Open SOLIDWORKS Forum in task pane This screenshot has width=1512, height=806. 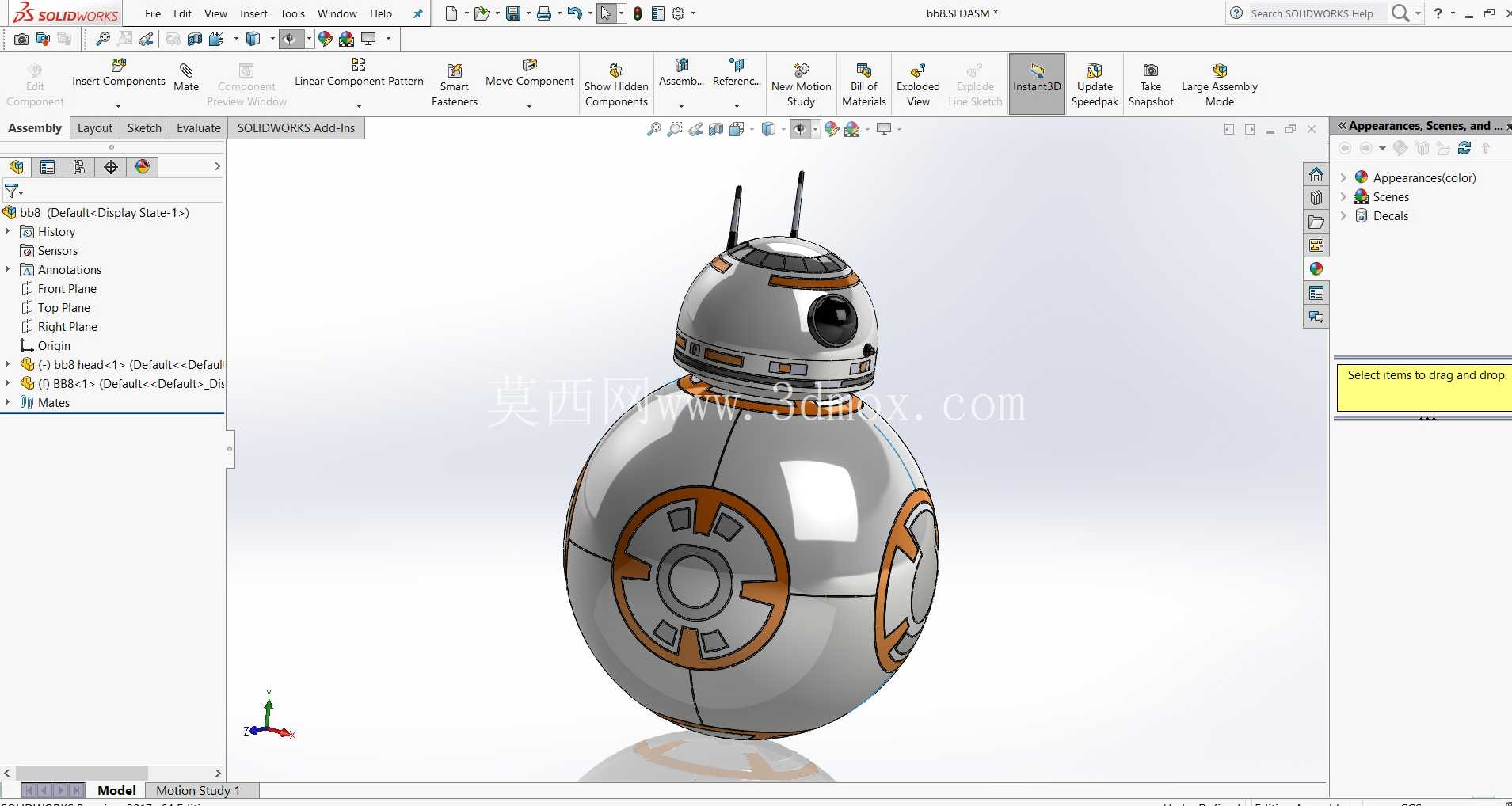(1316, 317)
